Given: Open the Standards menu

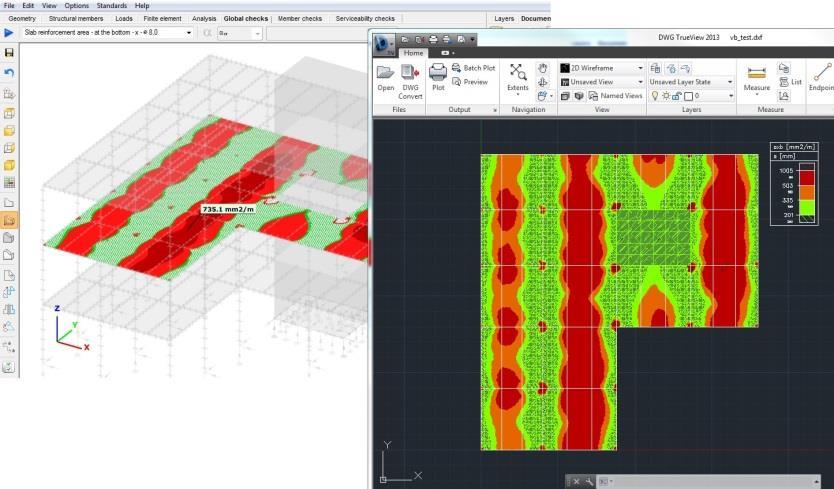Looking at the screenshot, I should 112,5.
